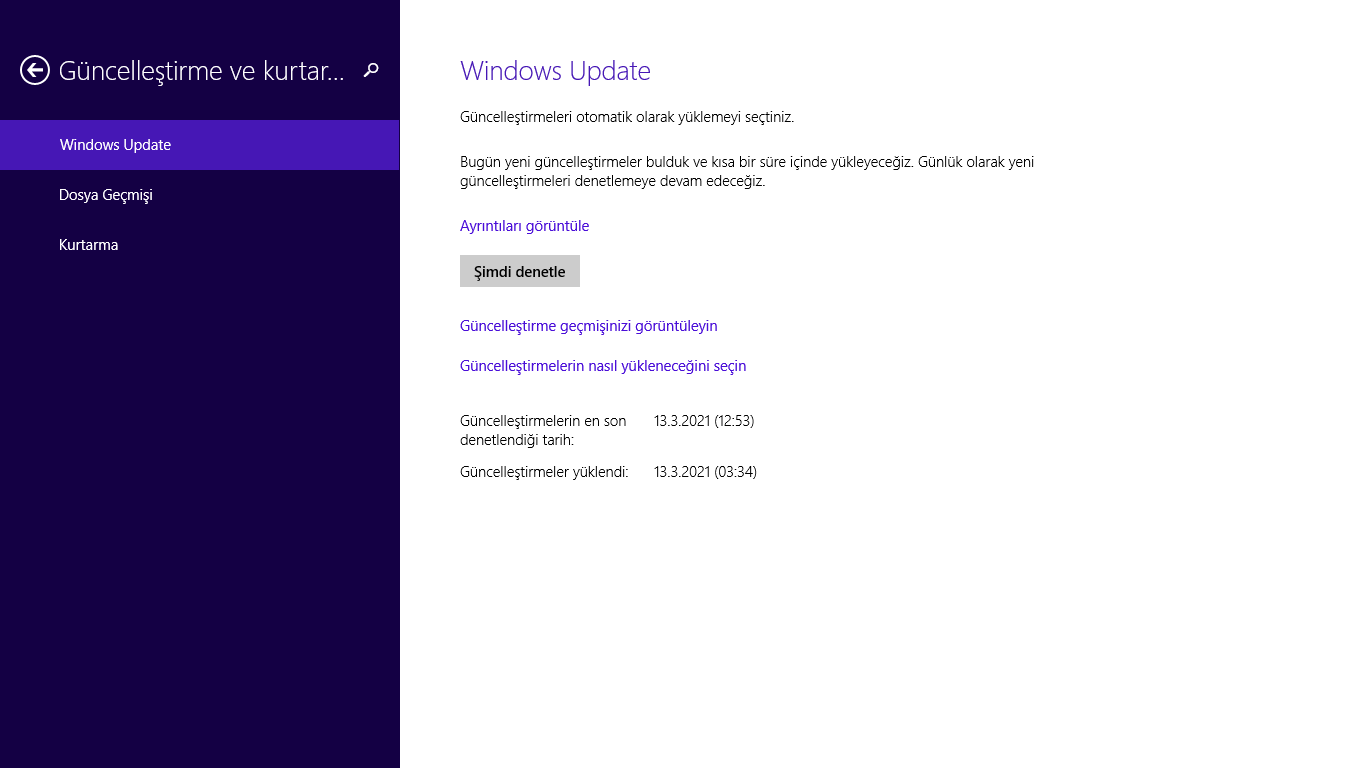Click the Windows Update page heading
1366x768 pixels.
pyautogui.click(x=555, y=71)
